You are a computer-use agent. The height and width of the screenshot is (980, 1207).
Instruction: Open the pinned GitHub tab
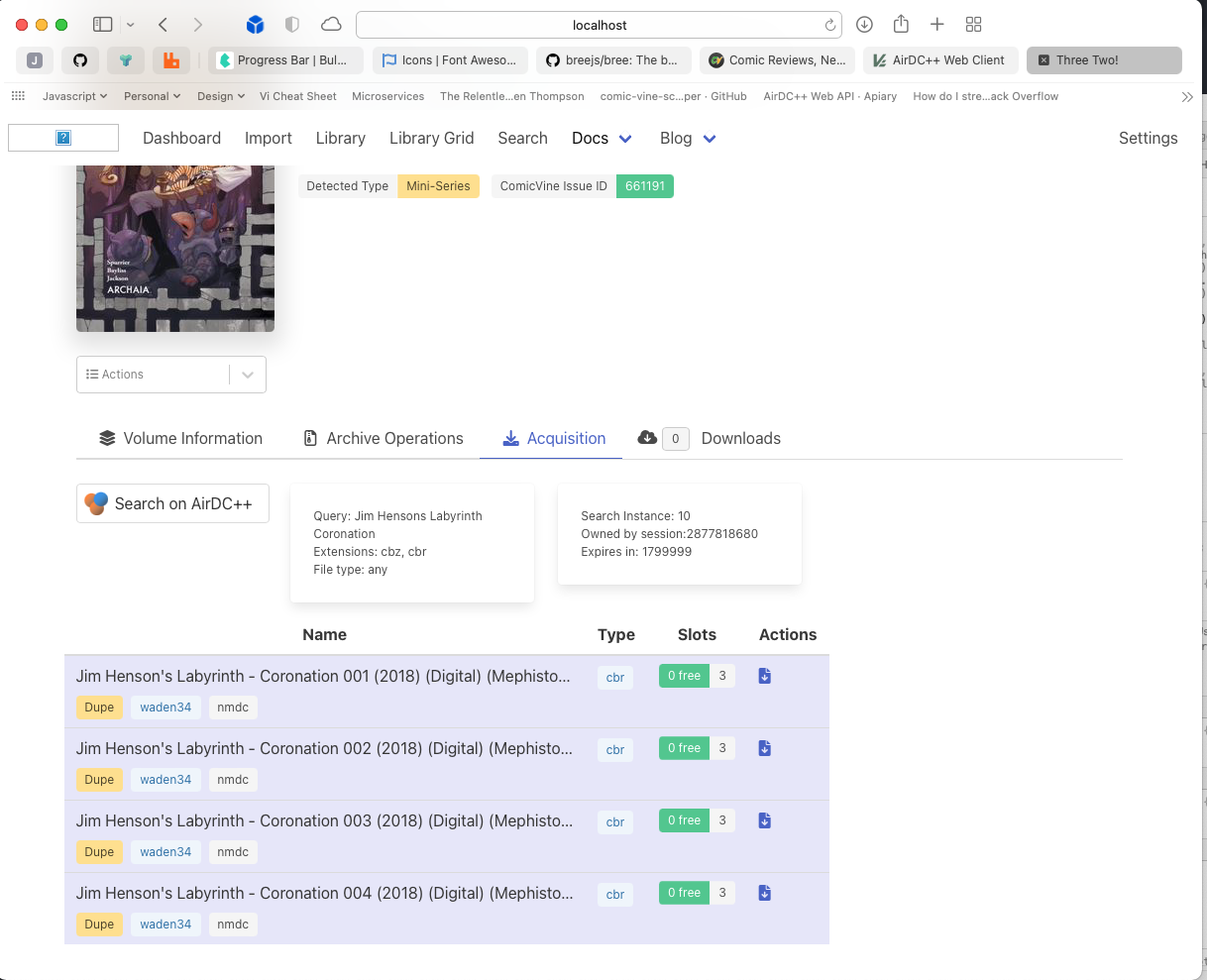(80, 60)
